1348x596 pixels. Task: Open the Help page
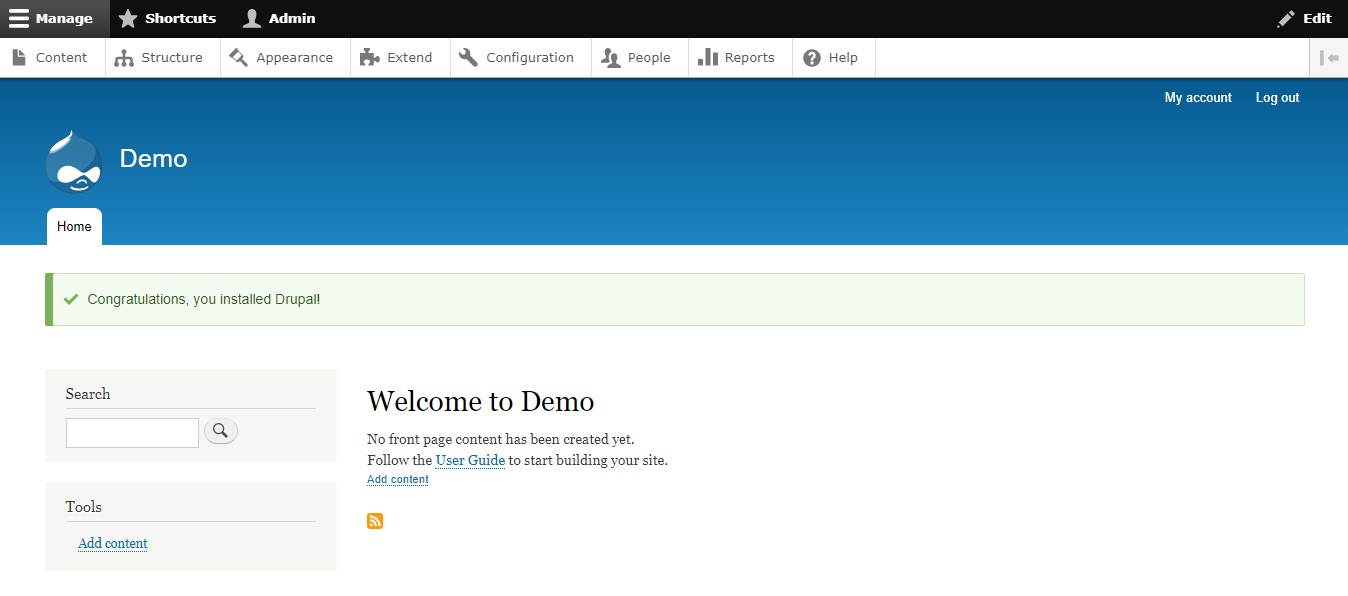coord(831,58)
